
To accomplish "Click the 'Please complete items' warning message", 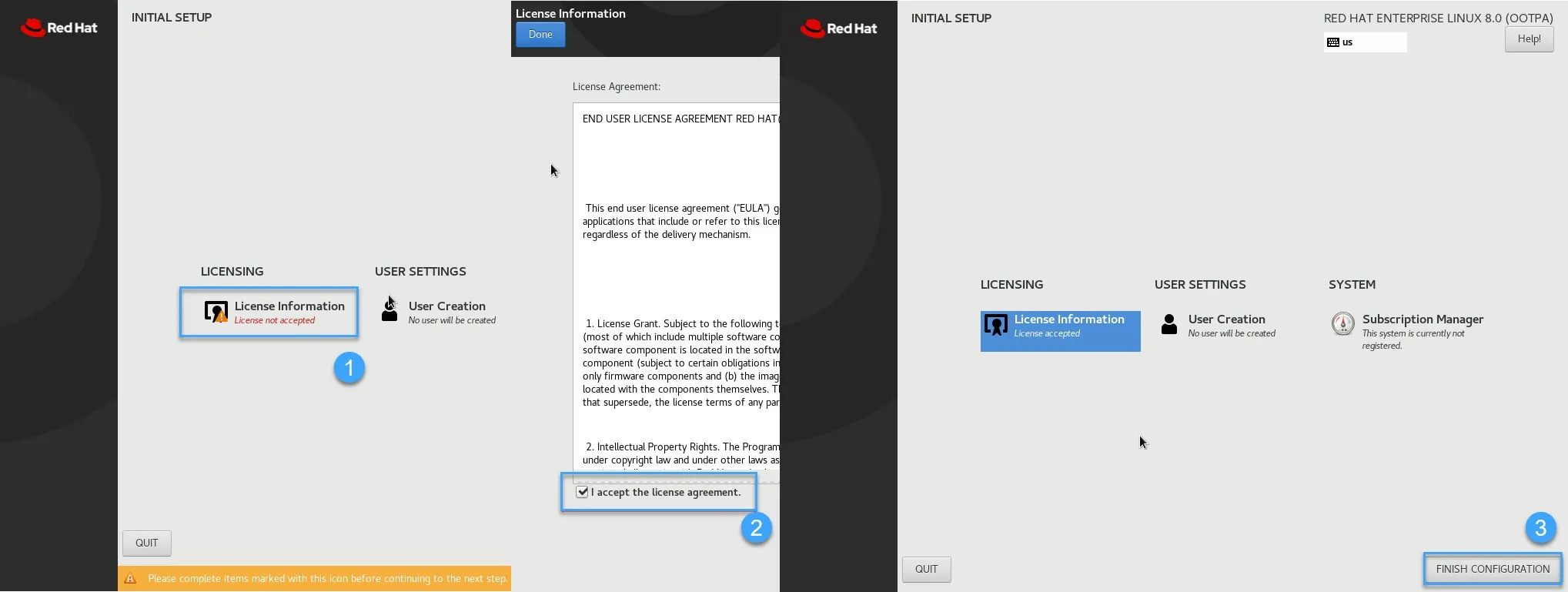I will 327,579.
